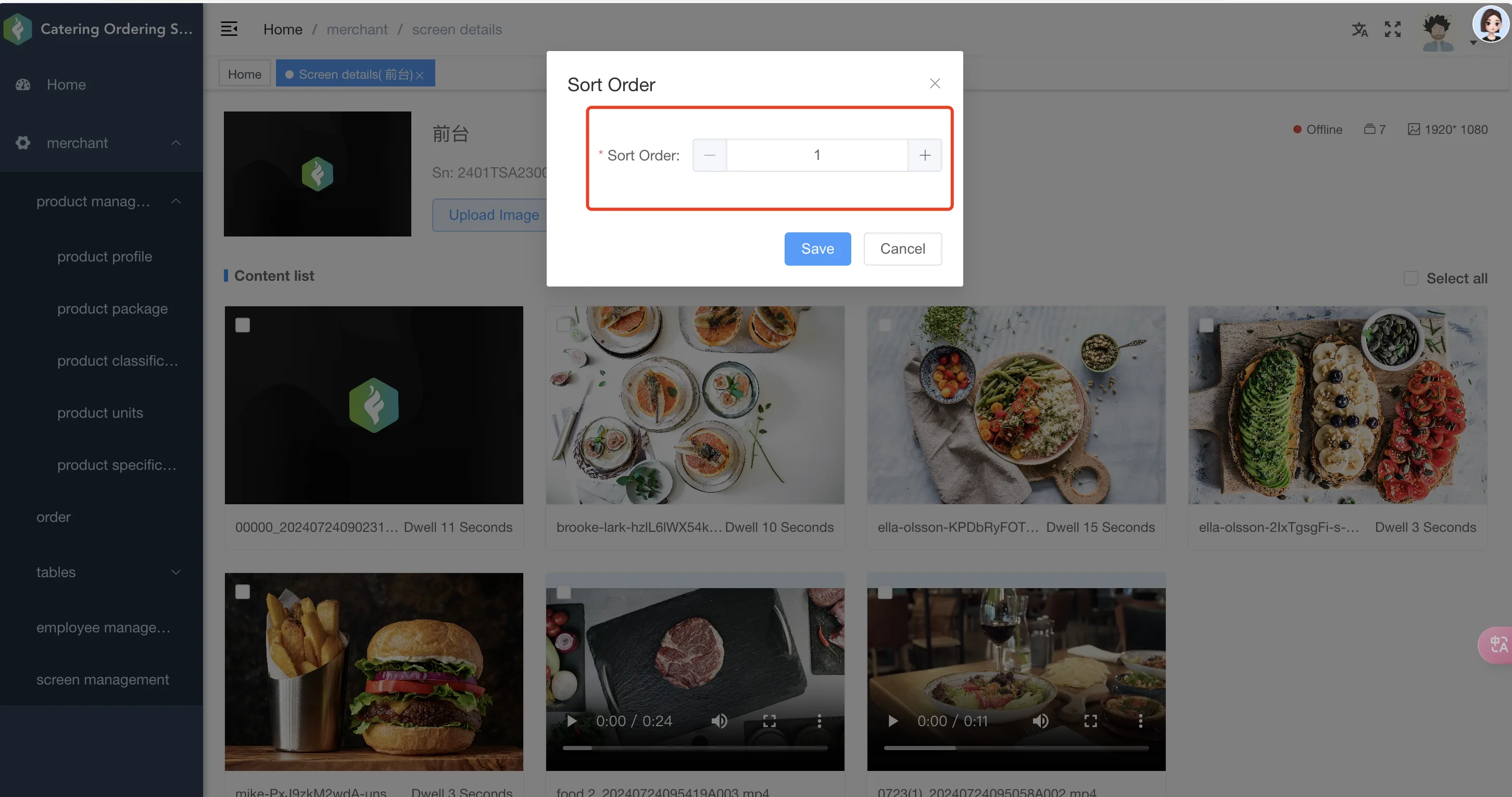Click the Offline status indicator
Viewport: 1512px width, 797px height.
point(1317,129)
